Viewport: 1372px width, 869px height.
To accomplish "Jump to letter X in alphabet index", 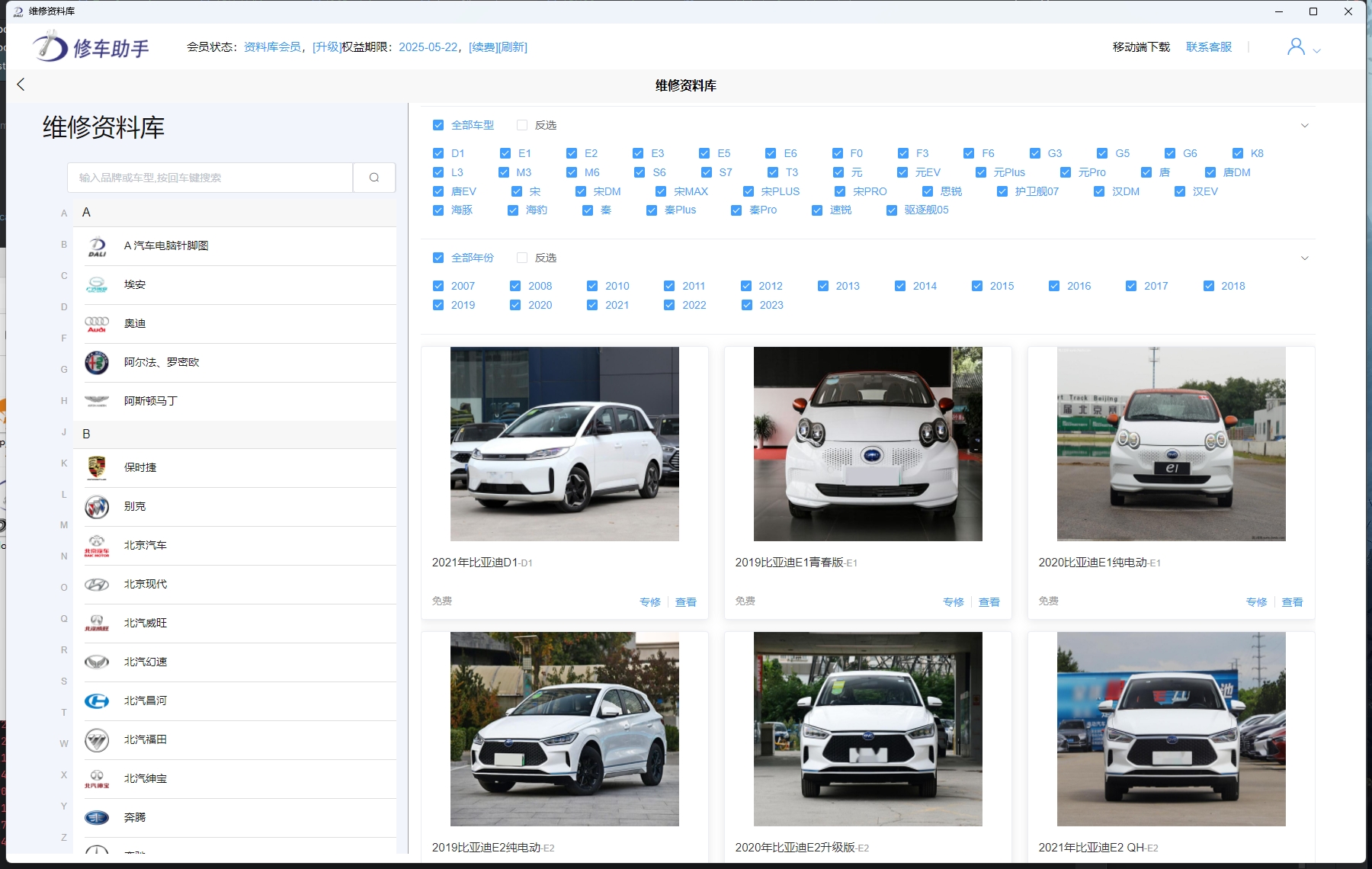I will (x=64, y=775).
